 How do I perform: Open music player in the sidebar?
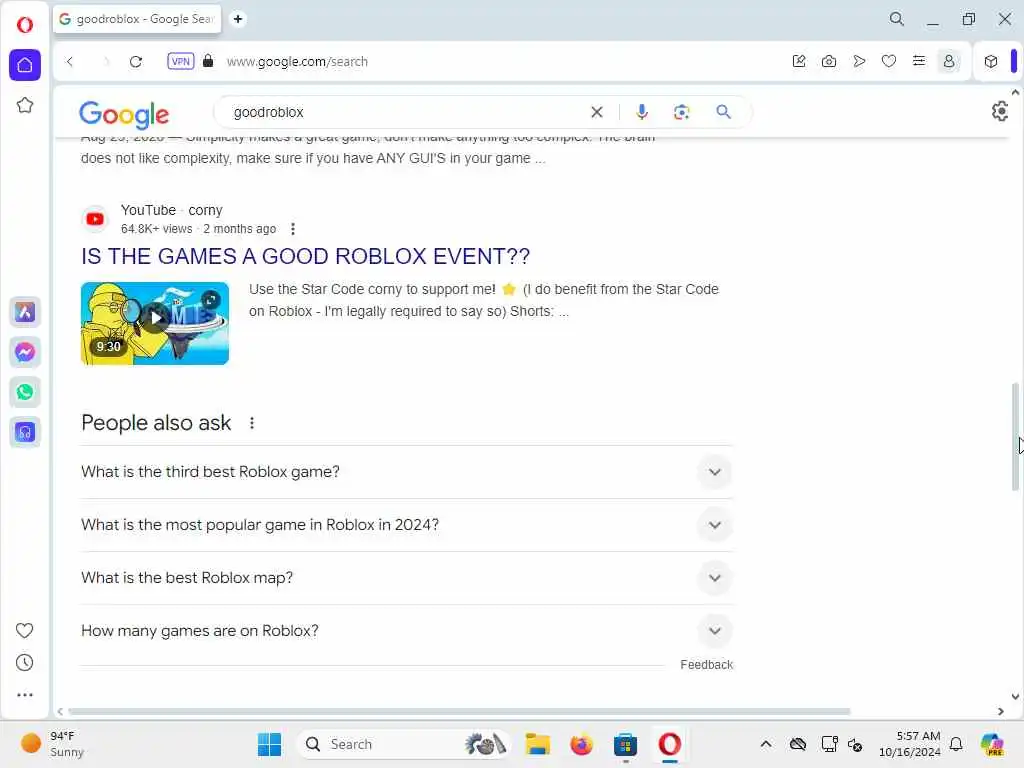[x=25, y=432]
